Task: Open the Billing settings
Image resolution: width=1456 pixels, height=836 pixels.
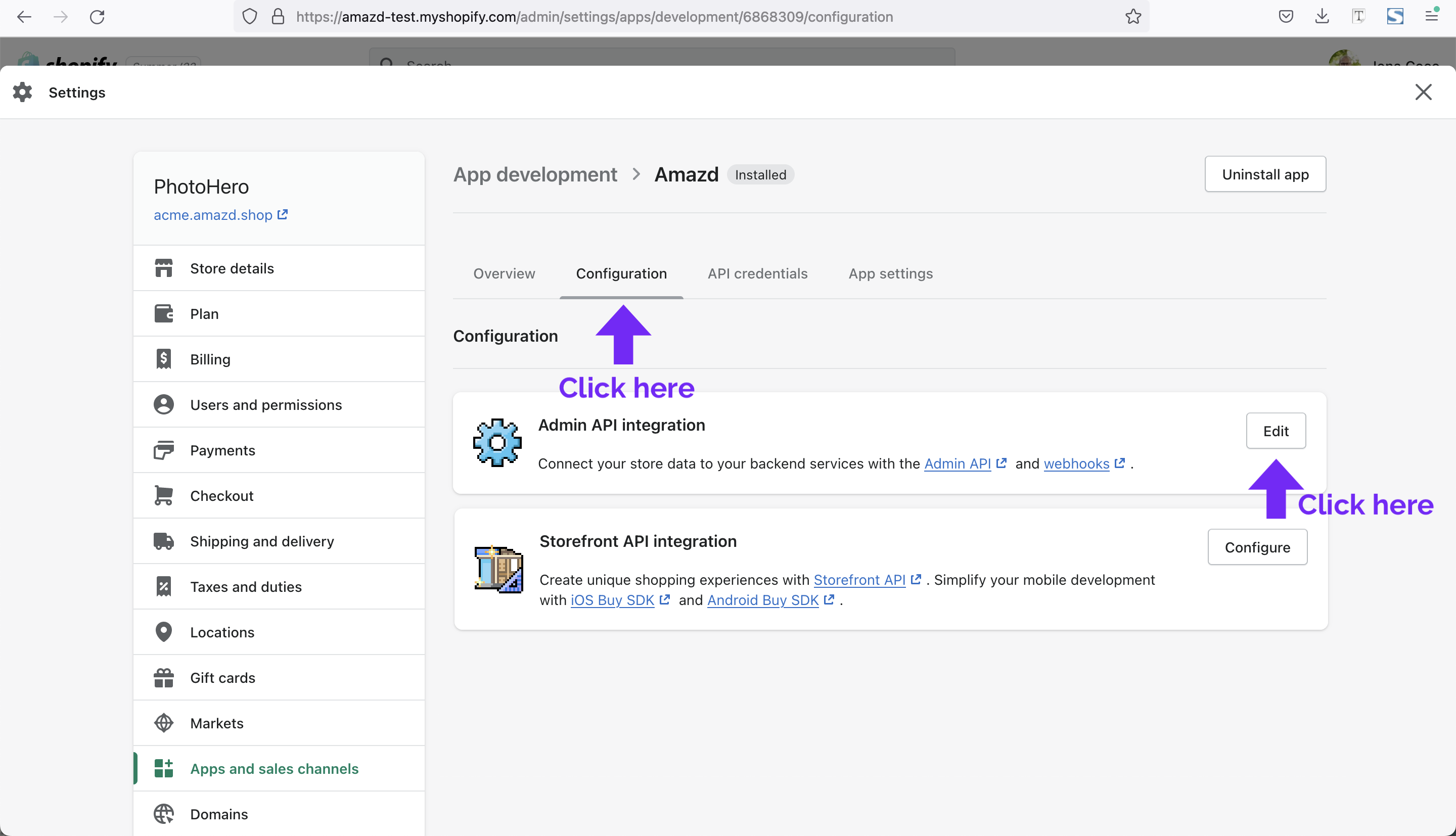Action: 279,359
